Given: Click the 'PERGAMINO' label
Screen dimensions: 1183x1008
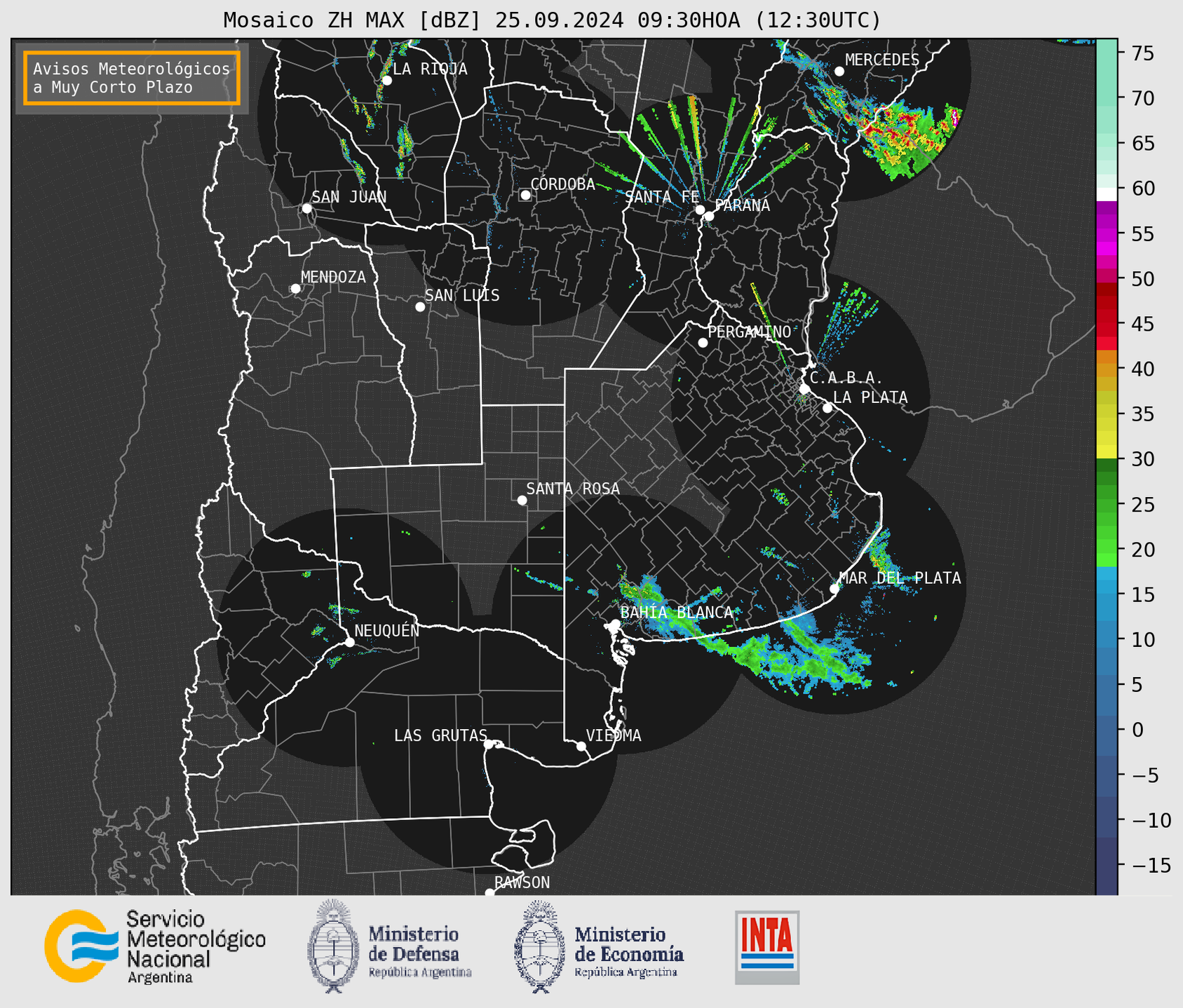Looking at the screenshot, I should [x=750, y=332].
